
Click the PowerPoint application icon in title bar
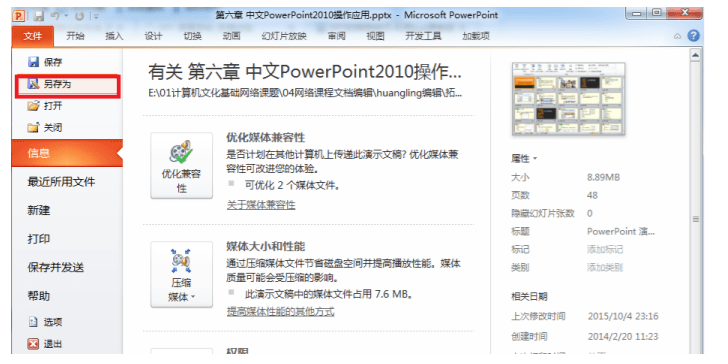(19, 16)
